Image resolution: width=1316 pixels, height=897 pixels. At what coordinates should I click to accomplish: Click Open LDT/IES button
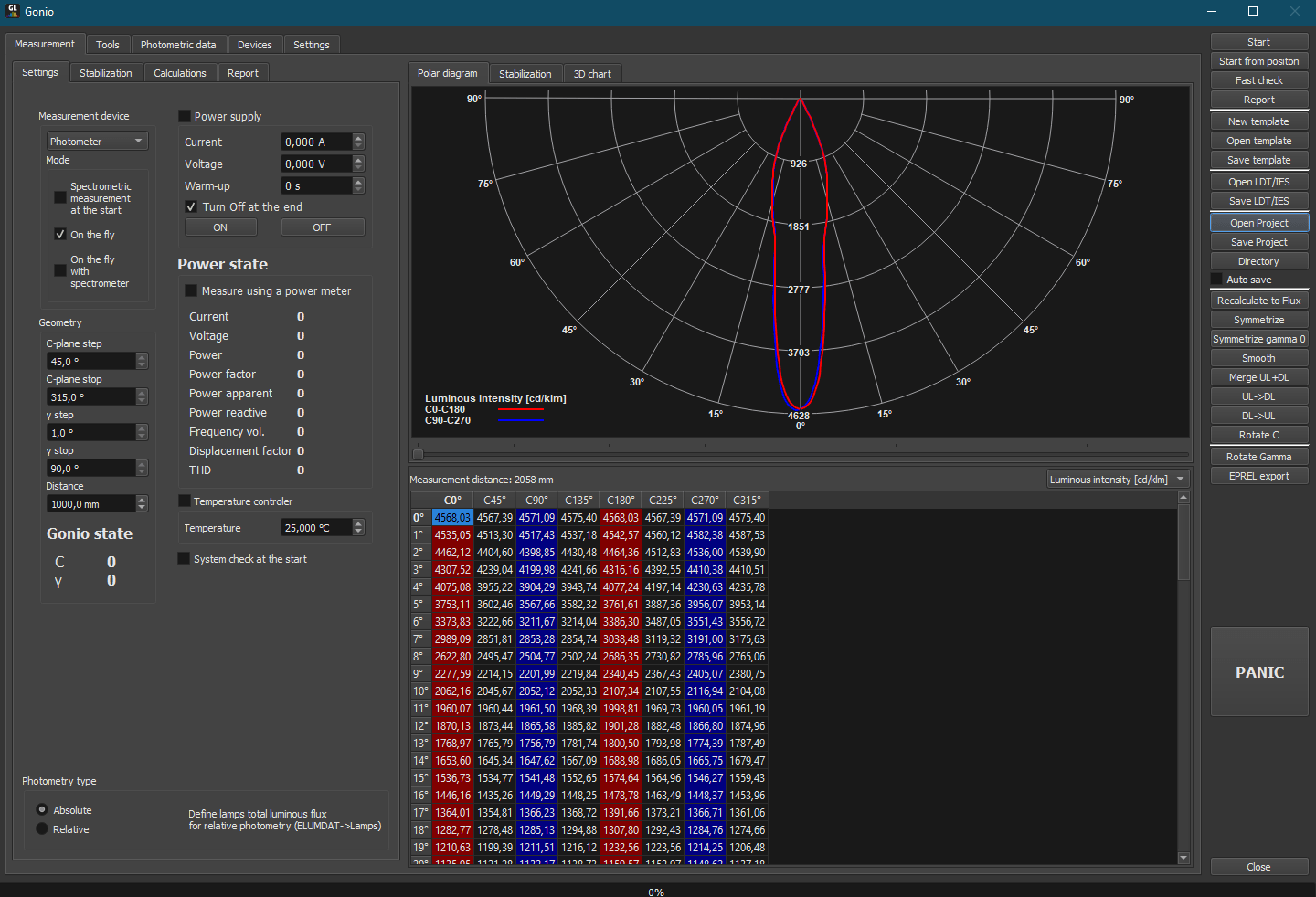[1259, 182]
